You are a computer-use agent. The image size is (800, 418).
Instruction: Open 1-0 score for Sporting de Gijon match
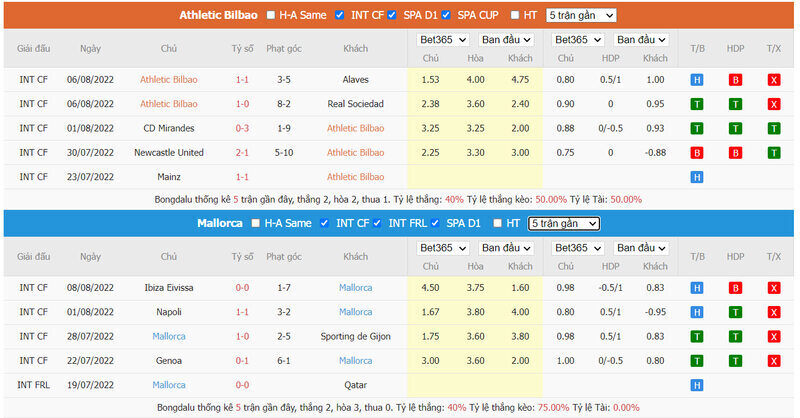pos(242,336)
